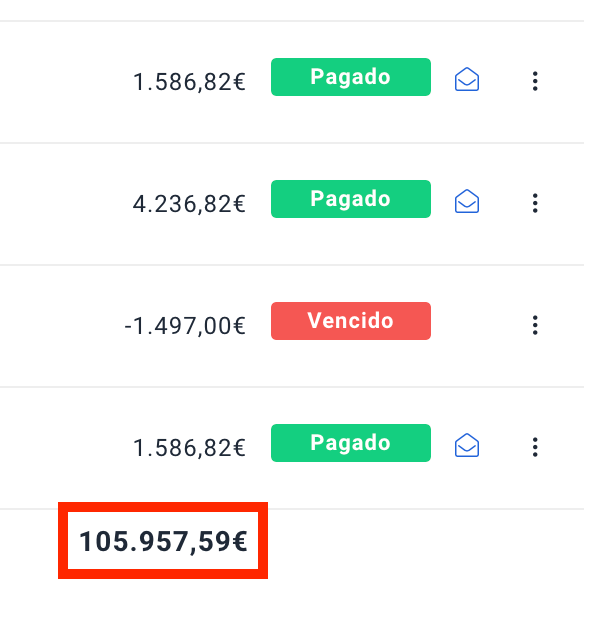Viewport: 614px width, 624px height.
Task: Open more options in the last invoice row
Action: tap(535, 447)
